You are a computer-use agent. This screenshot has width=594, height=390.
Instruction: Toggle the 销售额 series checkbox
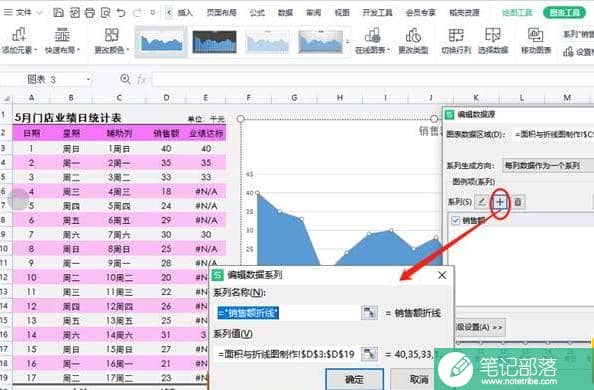(x=456, y=220)
